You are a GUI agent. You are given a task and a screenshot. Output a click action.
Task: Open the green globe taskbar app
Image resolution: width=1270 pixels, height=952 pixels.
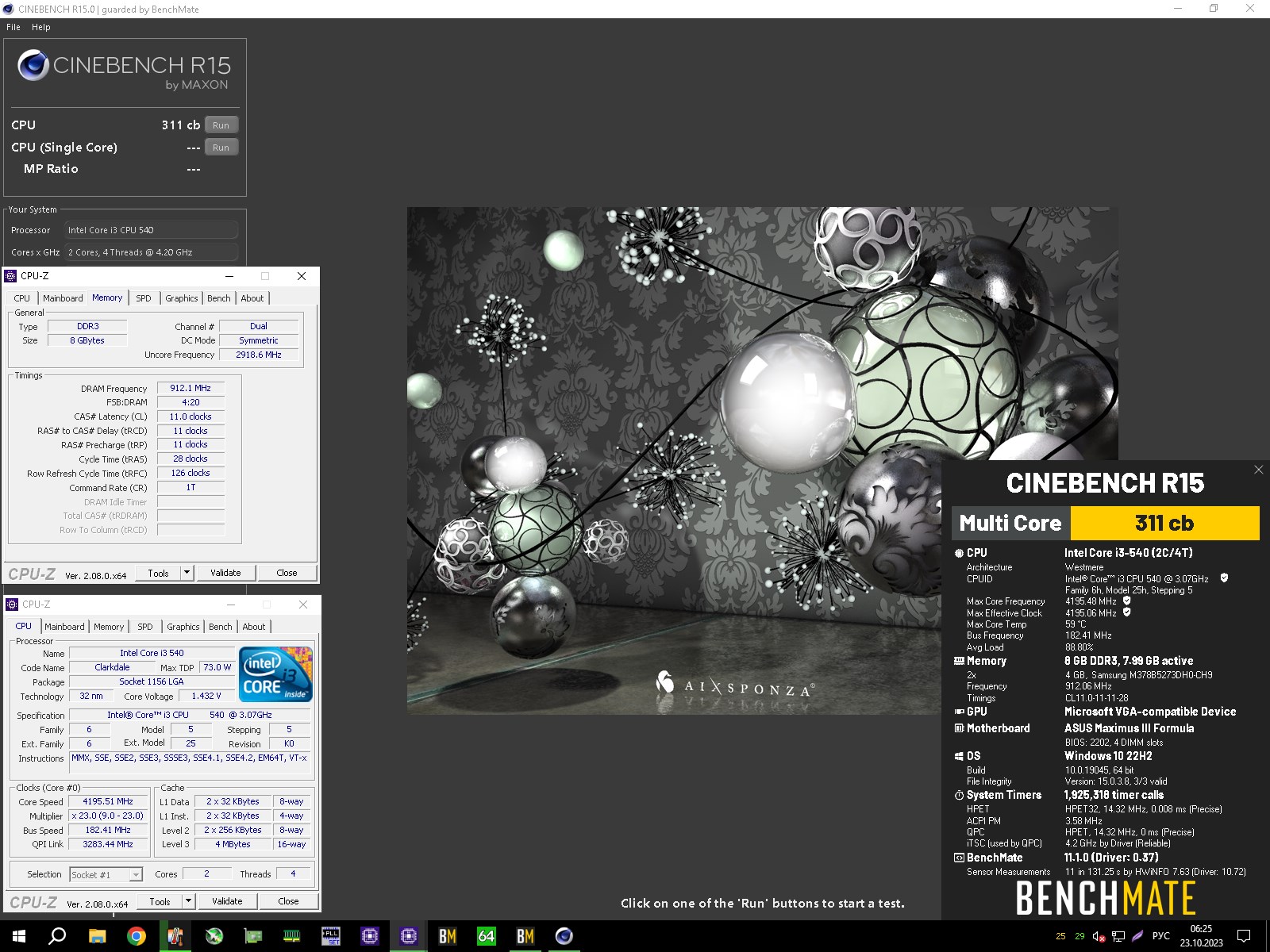coord(214,936)
